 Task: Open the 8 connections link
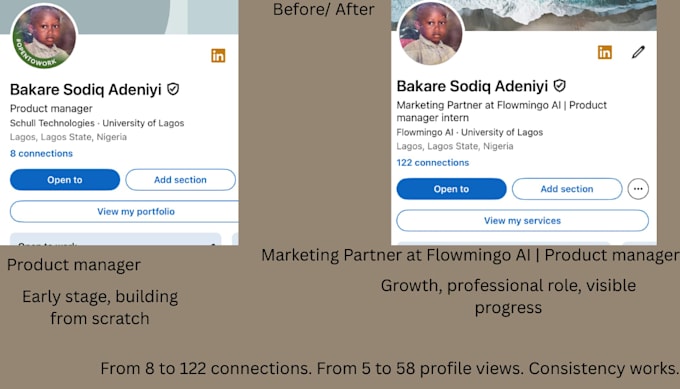[41, 154]
